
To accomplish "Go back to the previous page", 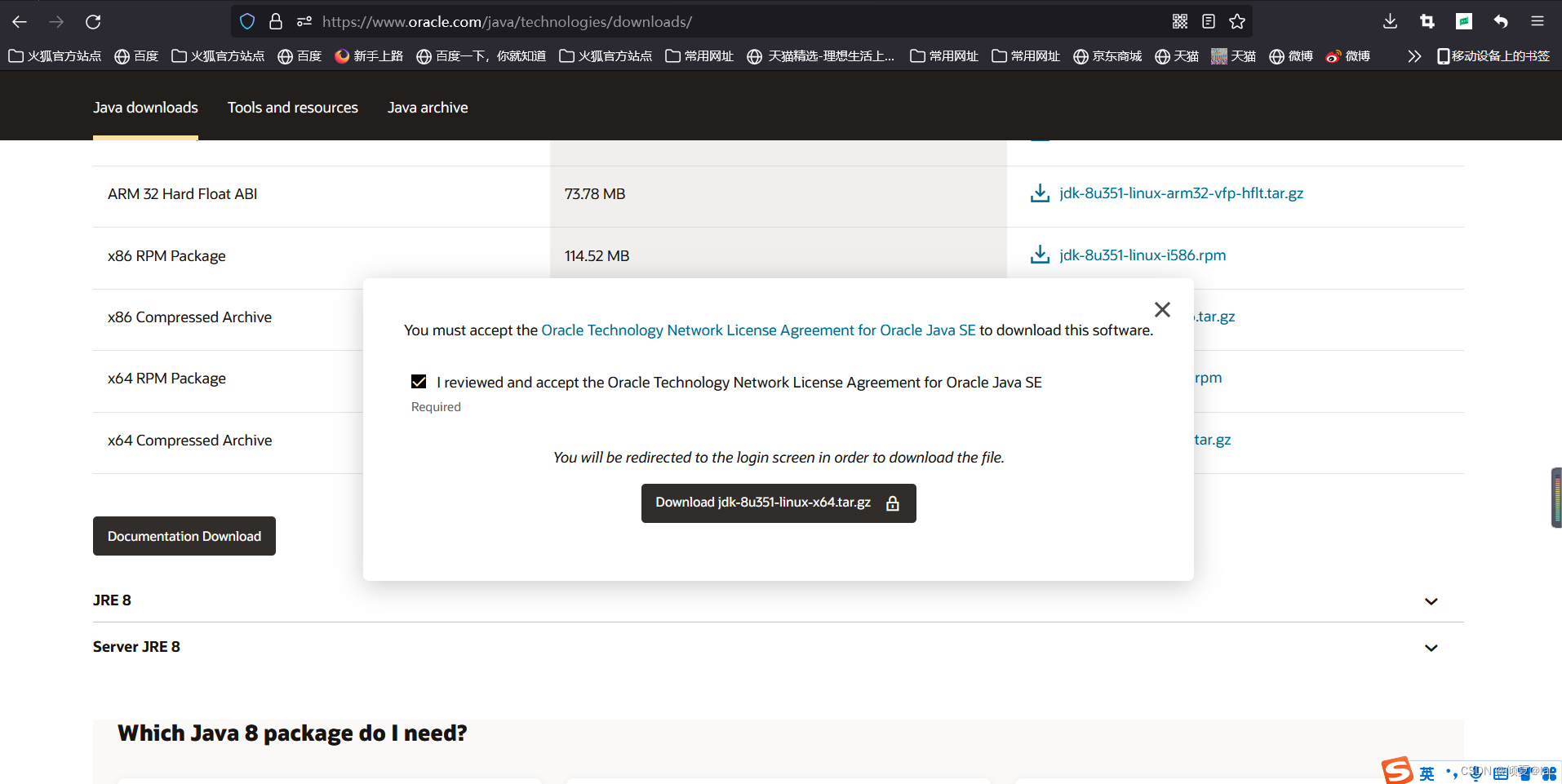I will [x=20, y=22].
